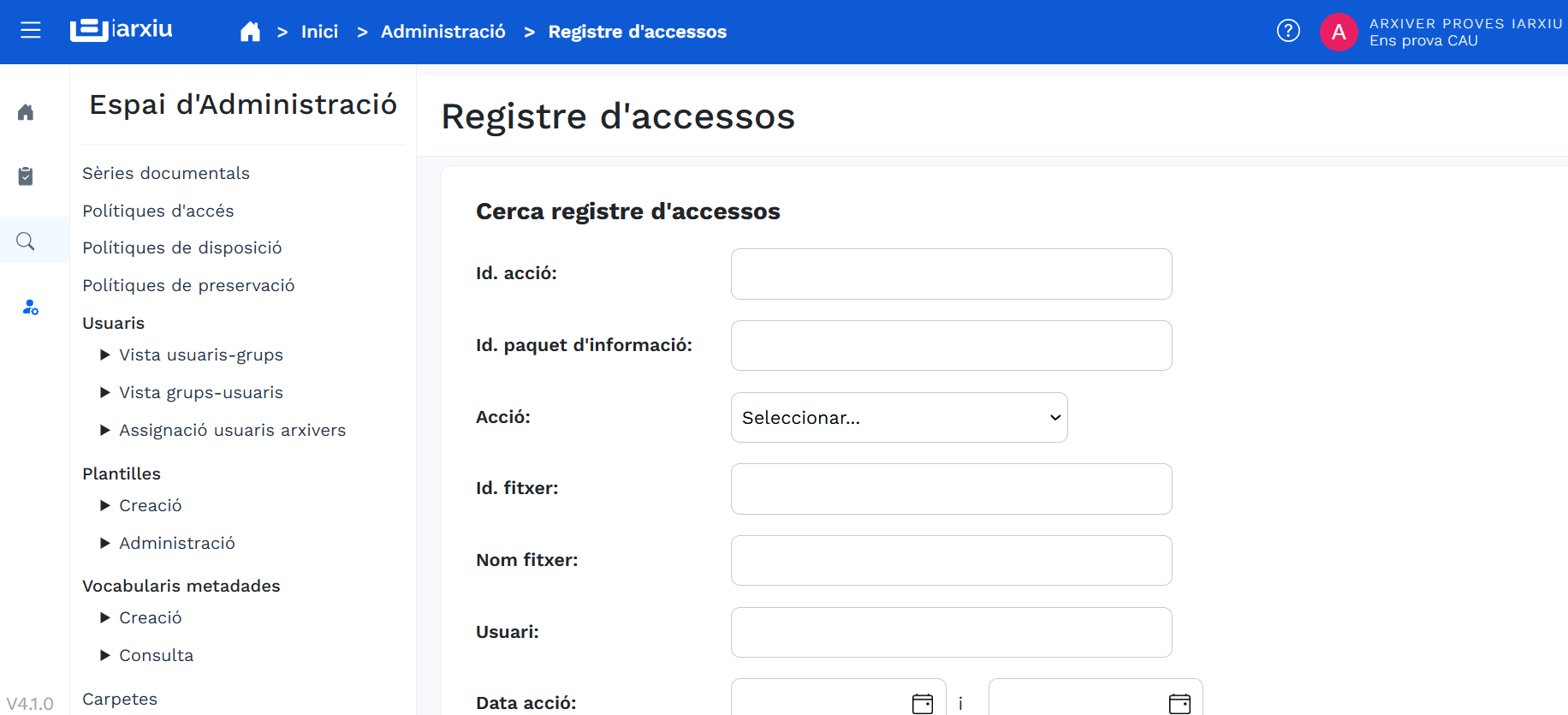
Task: Click the Administració breadcrumb link
Action: click(x=443, y=32)
